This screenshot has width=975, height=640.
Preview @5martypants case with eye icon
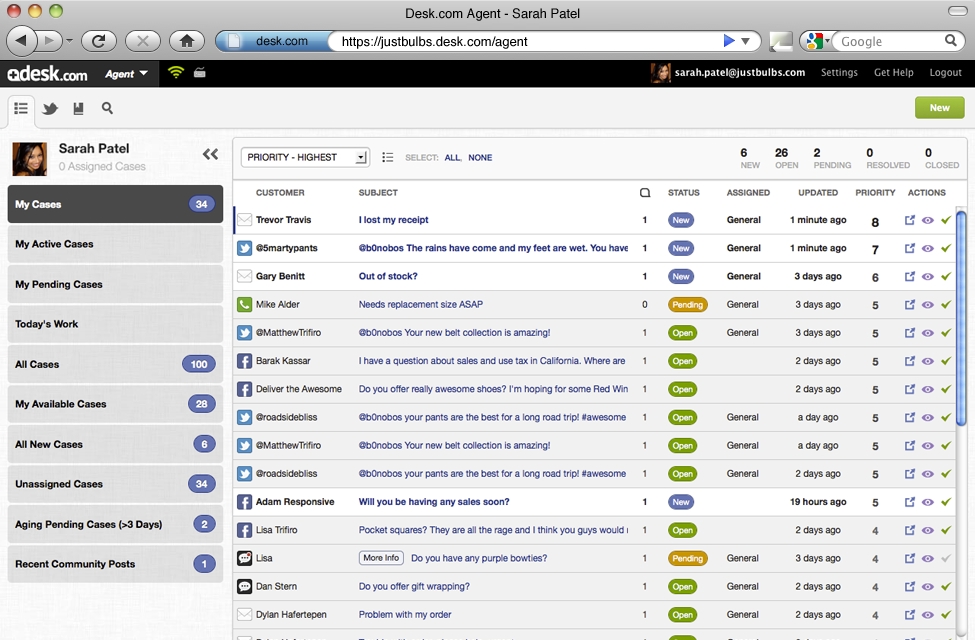click(928, 248)
